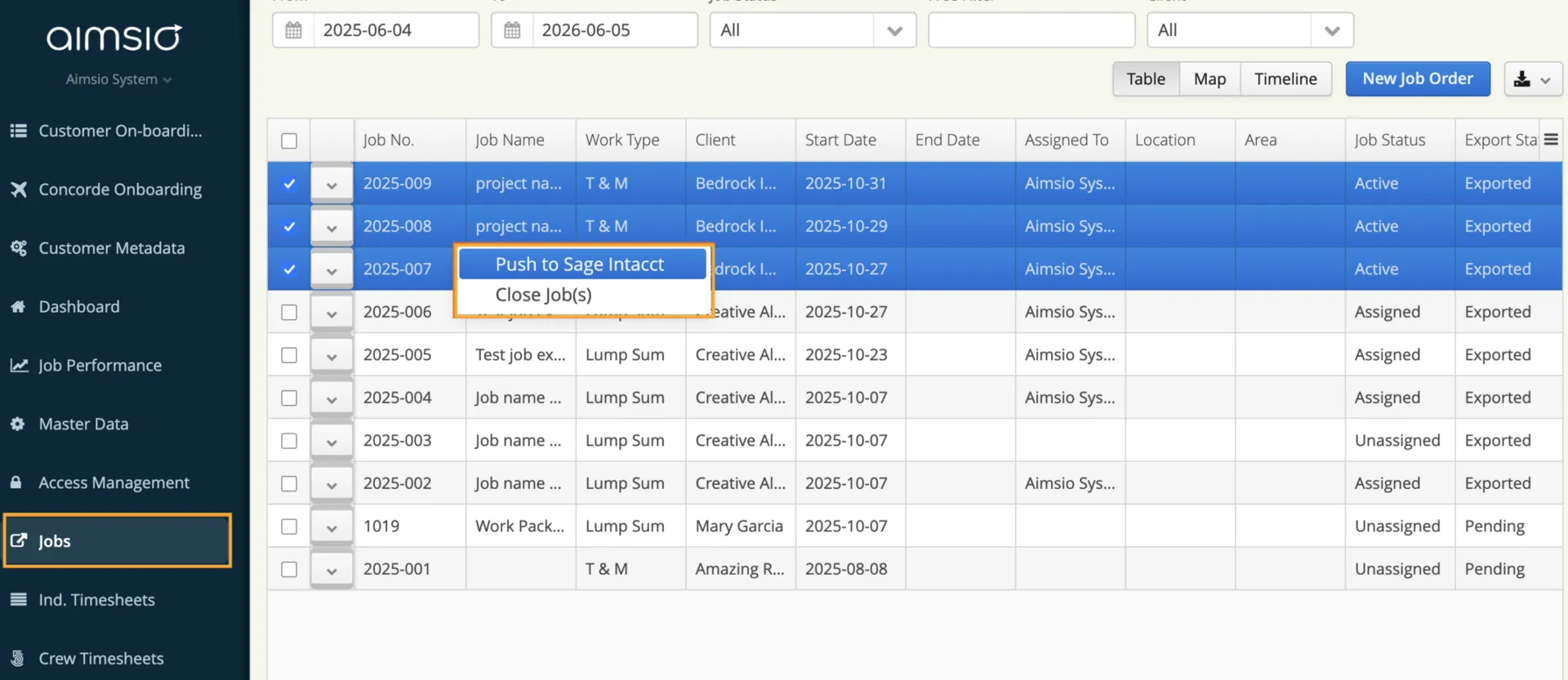Image resolution: width=1568 pixels, height=680 pixels.
Task: Expand row actions for job 2025-007
Action: click(x=332, y=270)
